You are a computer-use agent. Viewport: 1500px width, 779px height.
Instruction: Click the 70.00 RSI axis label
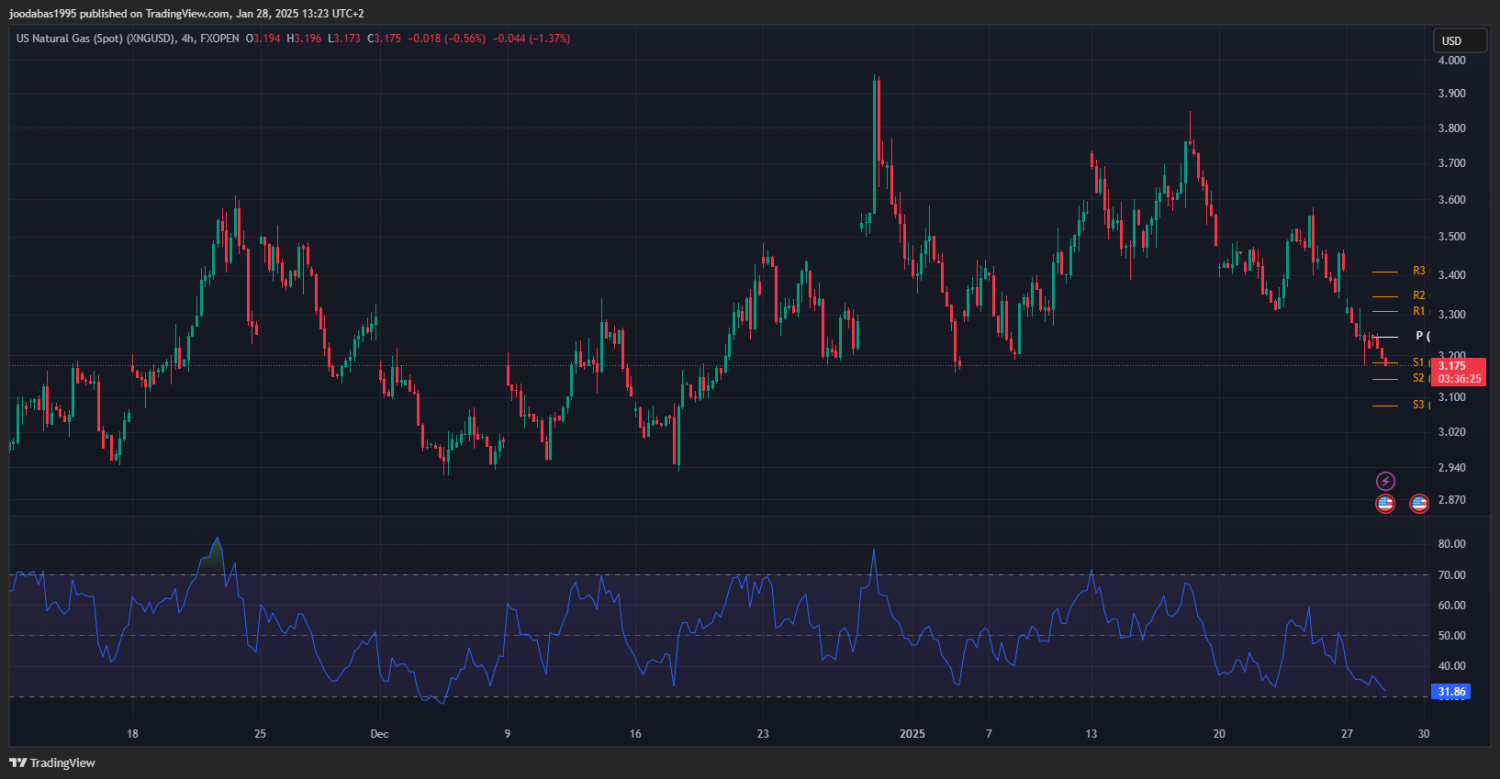(1452, 575)
